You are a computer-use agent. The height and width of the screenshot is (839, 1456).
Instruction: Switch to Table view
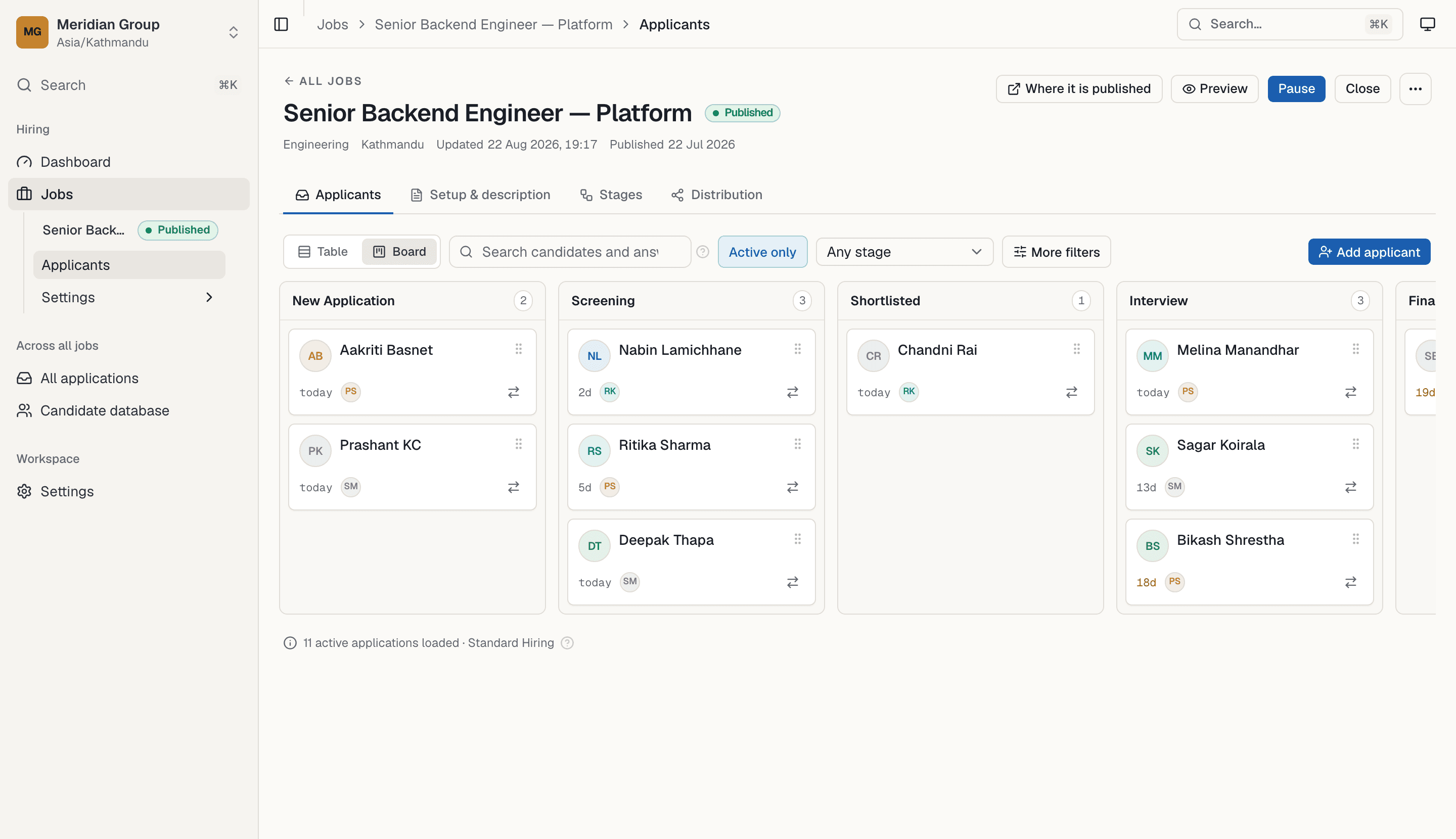tap(323, 252)
